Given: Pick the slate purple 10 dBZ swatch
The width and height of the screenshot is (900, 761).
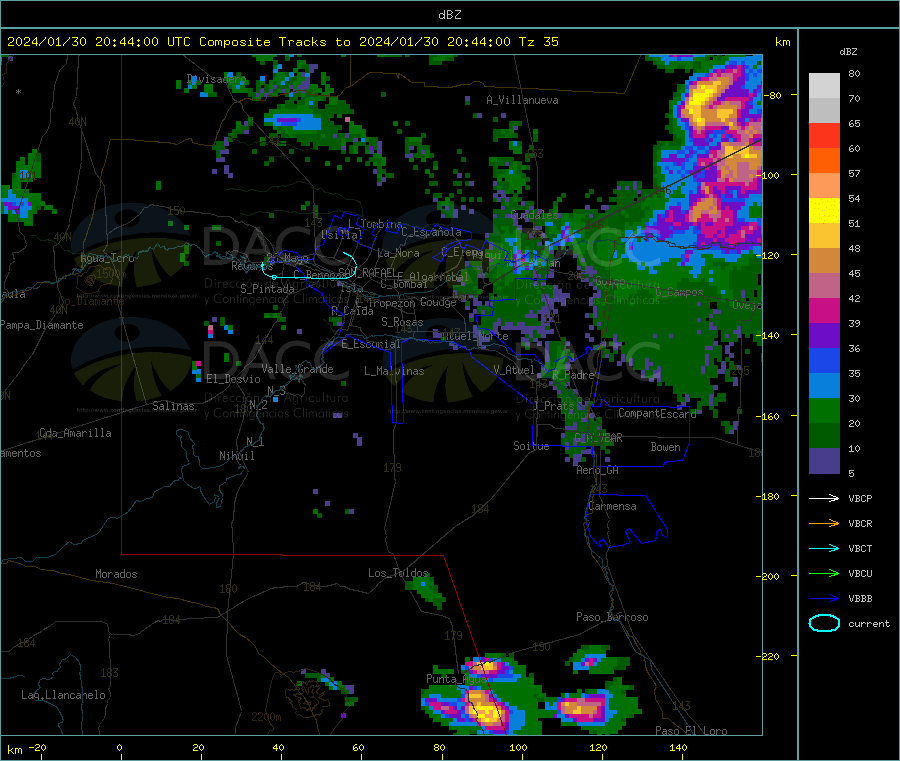Looking at the screenshot, I should 824,460.
